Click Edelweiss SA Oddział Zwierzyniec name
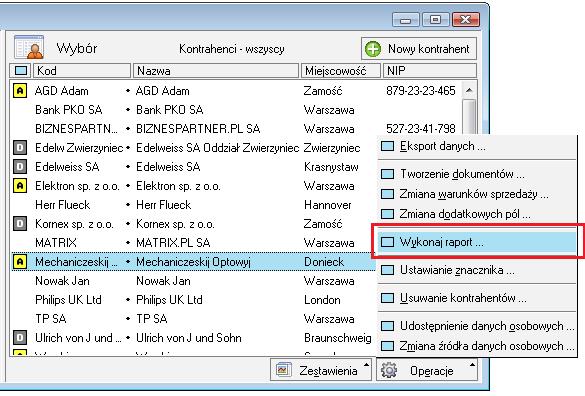This screenshot has height=396, width=585. pos(218,148)
